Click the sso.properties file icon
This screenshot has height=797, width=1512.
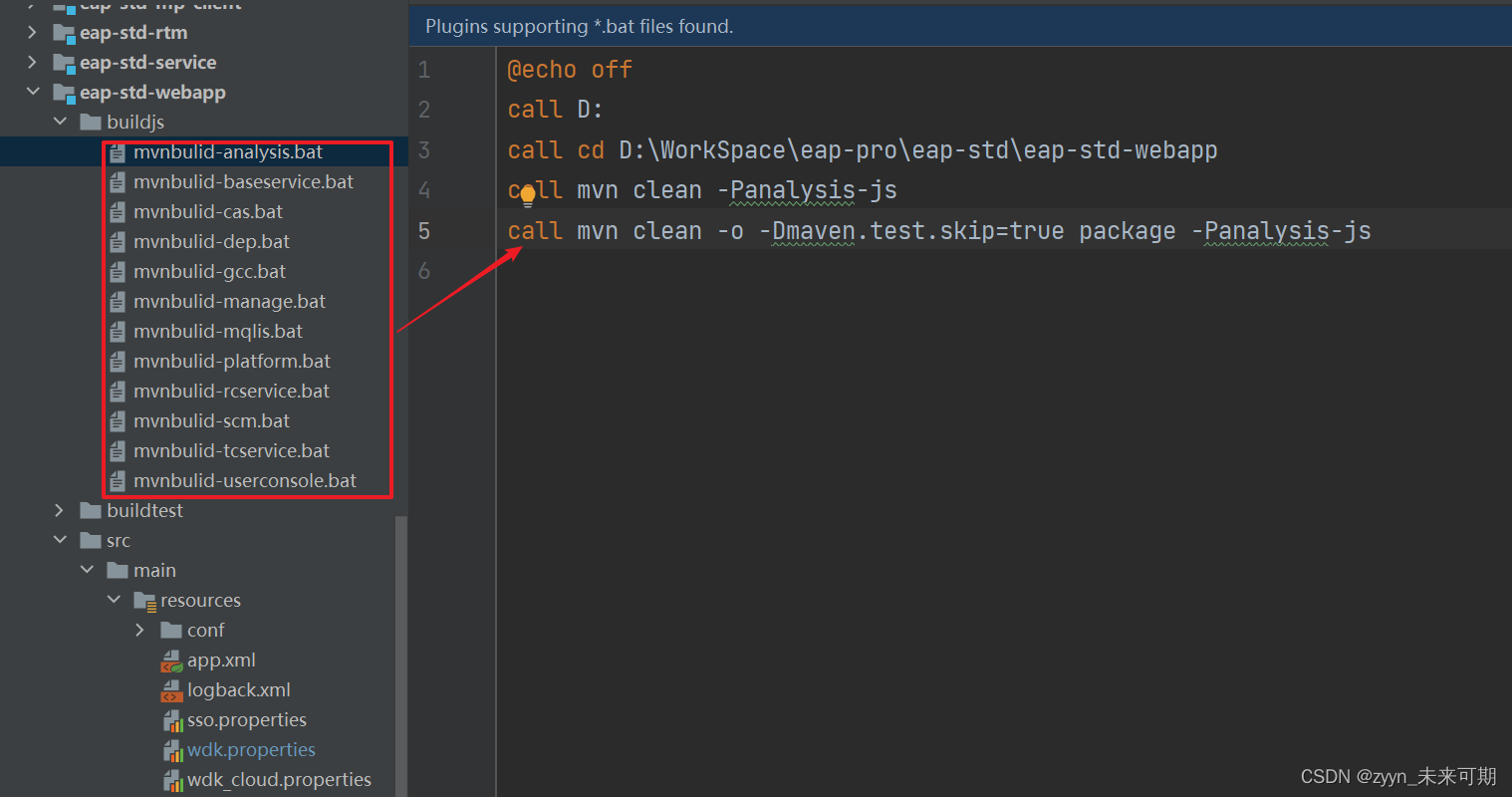[x=172, y=720]
